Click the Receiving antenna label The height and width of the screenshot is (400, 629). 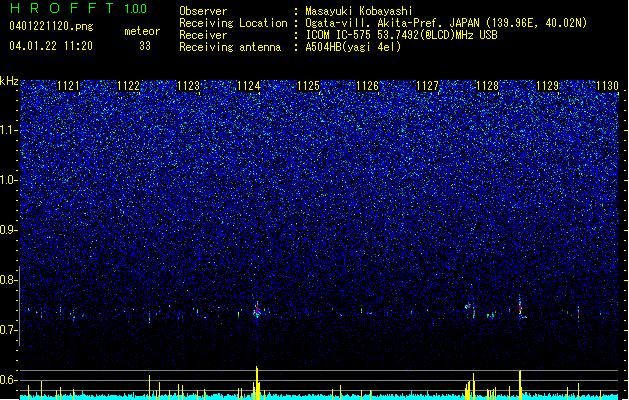point(230,47)
